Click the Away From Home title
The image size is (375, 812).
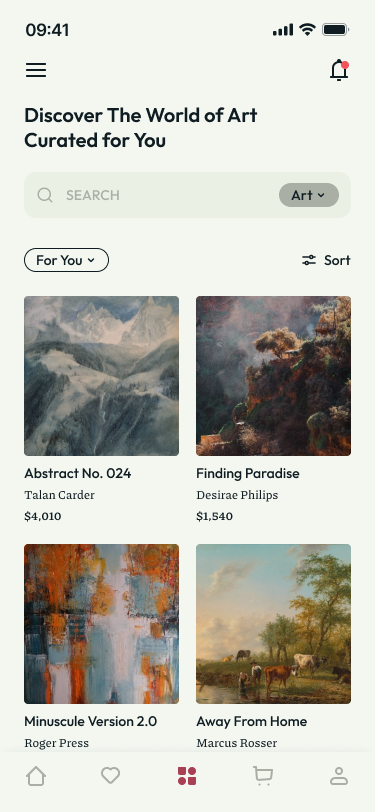click(x=252, y=721)
